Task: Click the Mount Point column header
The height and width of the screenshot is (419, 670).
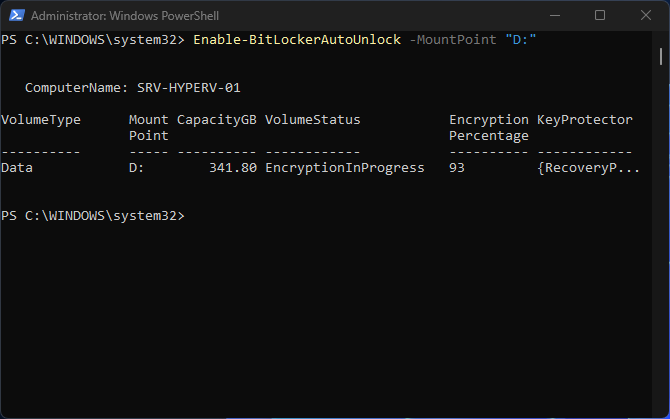Action: click(149, 128)
